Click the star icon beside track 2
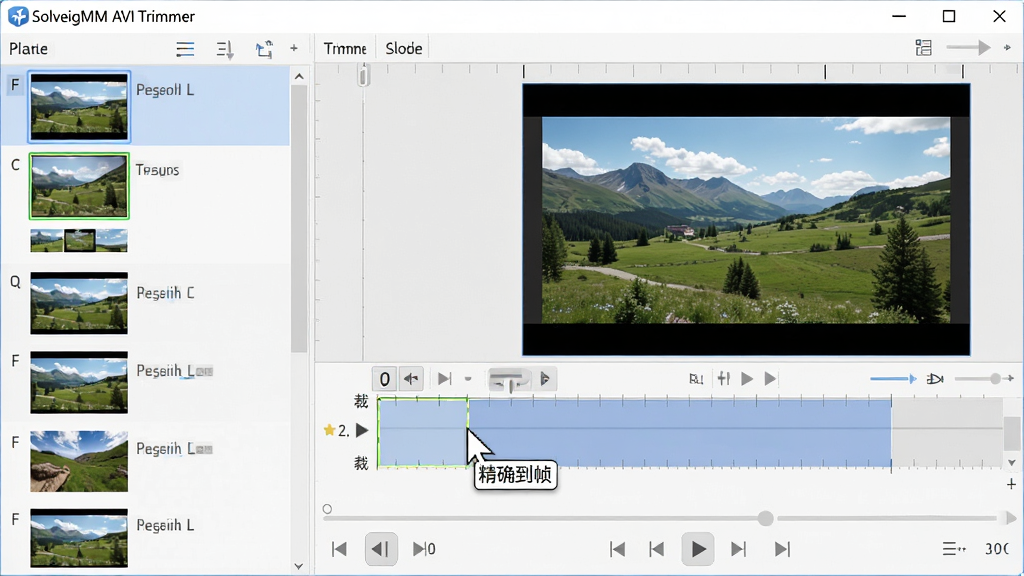Image resolution: width=1024 pixels, height=576 pixels. pos(329,430)
